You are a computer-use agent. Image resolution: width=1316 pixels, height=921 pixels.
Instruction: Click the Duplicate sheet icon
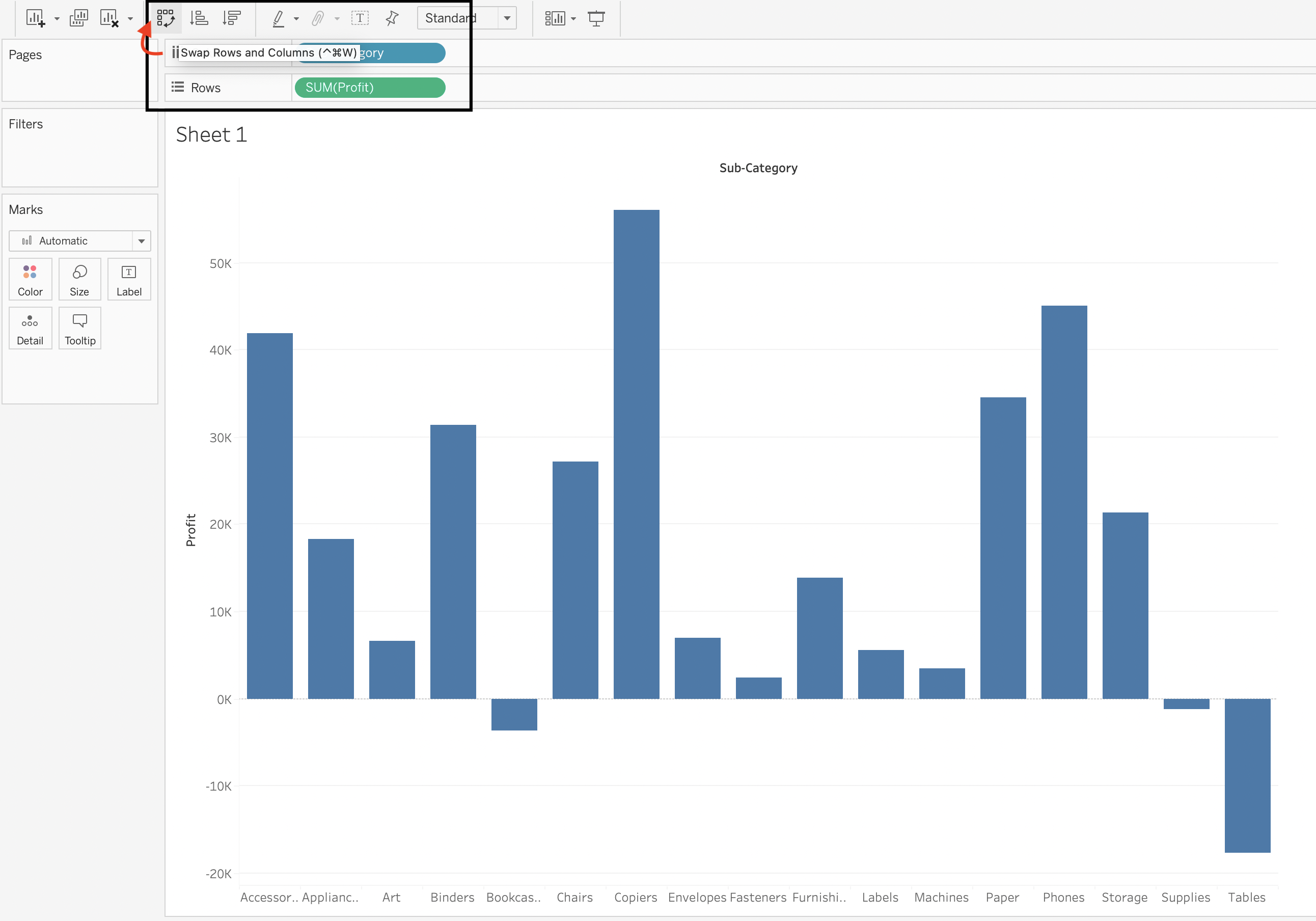[78, 18]
